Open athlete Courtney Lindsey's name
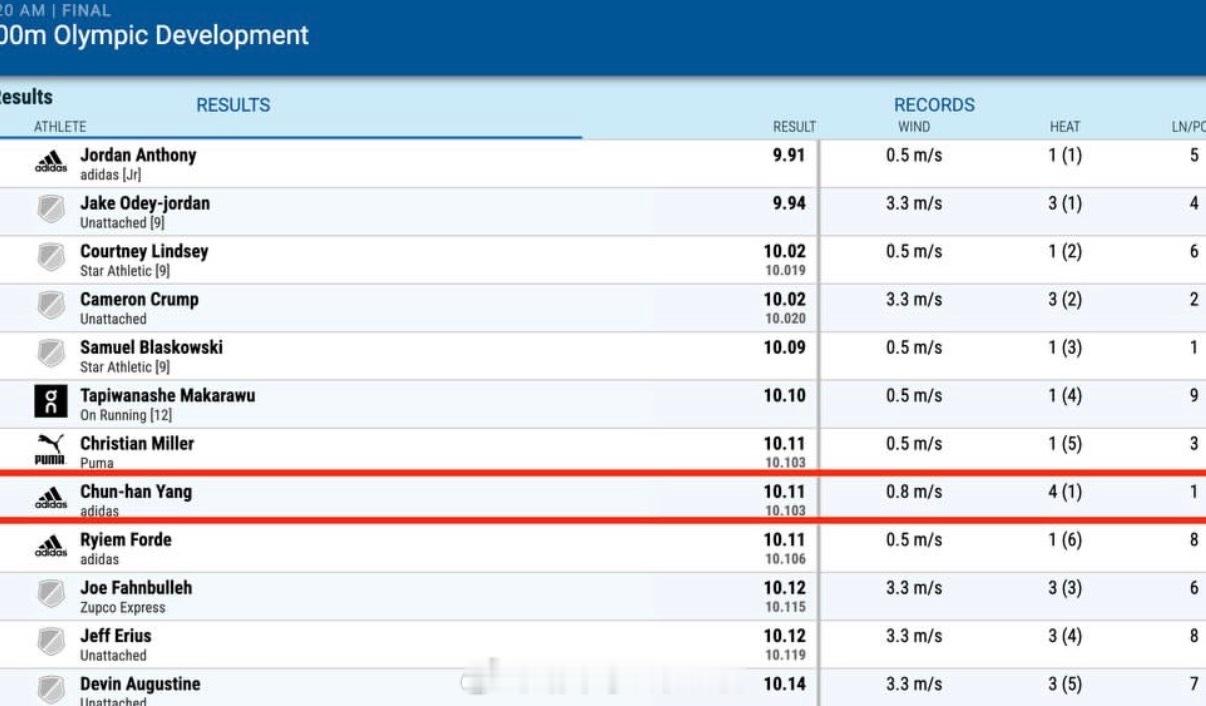The image size is (1206, 706). click(144, 251)
